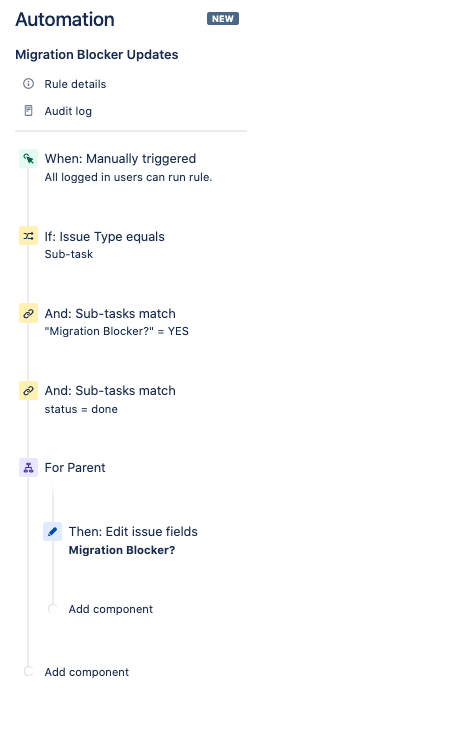The width and height of the screenshot is (472, 739).
Task: Click the NEW badge beside Automation
Action: point(223,18)
